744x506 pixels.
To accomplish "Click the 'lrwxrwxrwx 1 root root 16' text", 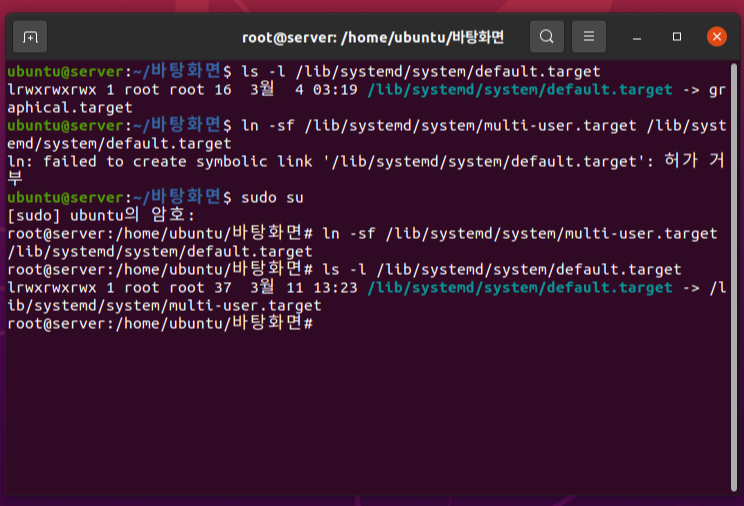I will [119, 90].
